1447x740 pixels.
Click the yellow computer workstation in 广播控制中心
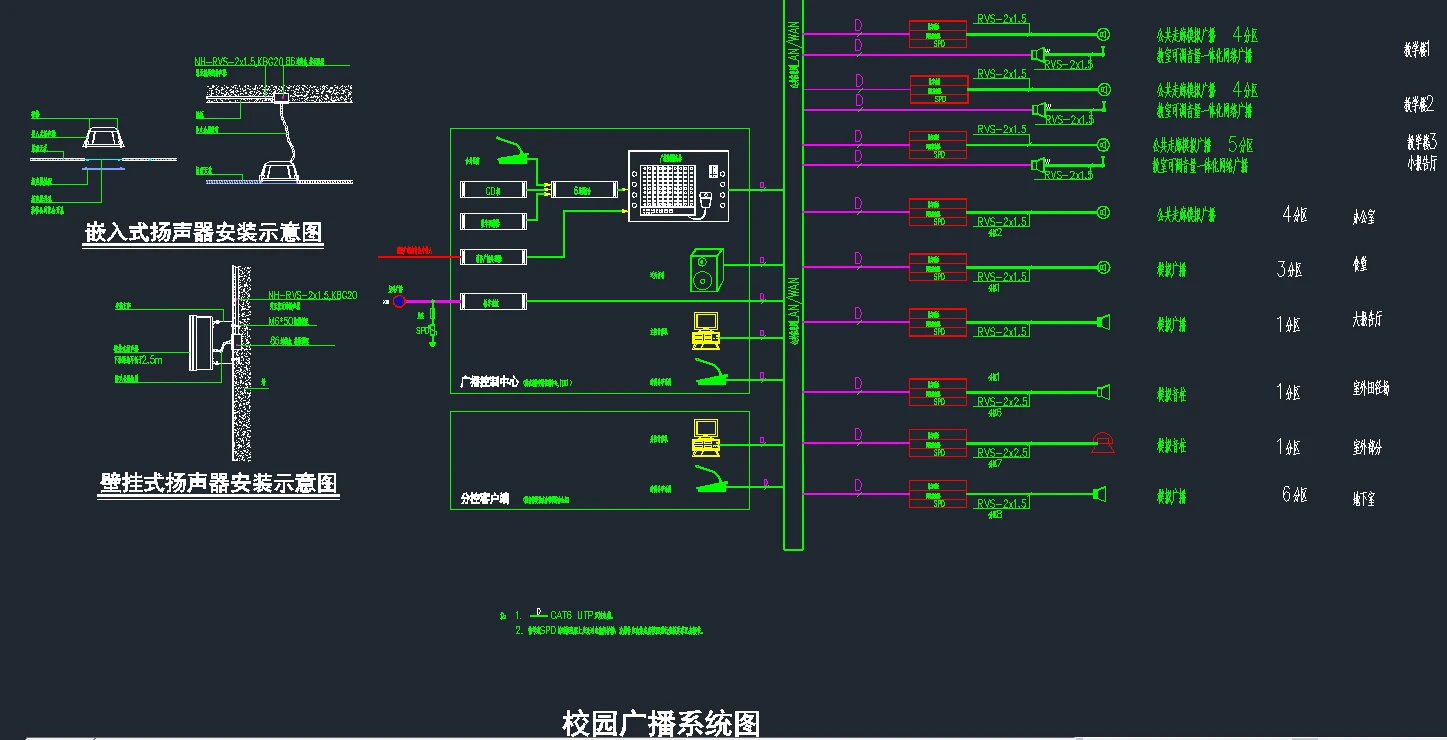[x=706, y=332]
